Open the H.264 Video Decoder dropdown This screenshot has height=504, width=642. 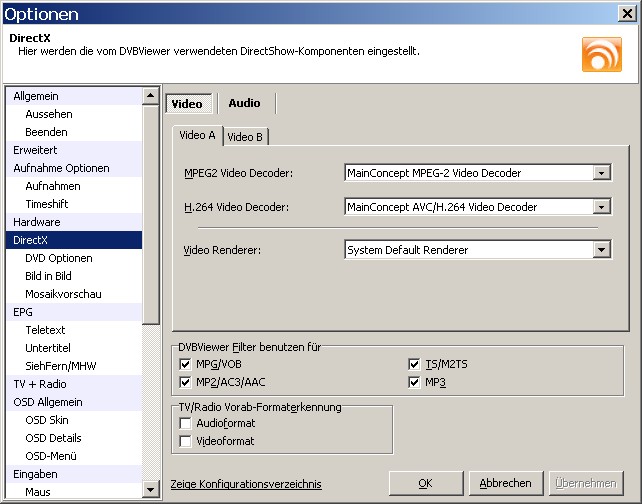[x=601, y=207]
